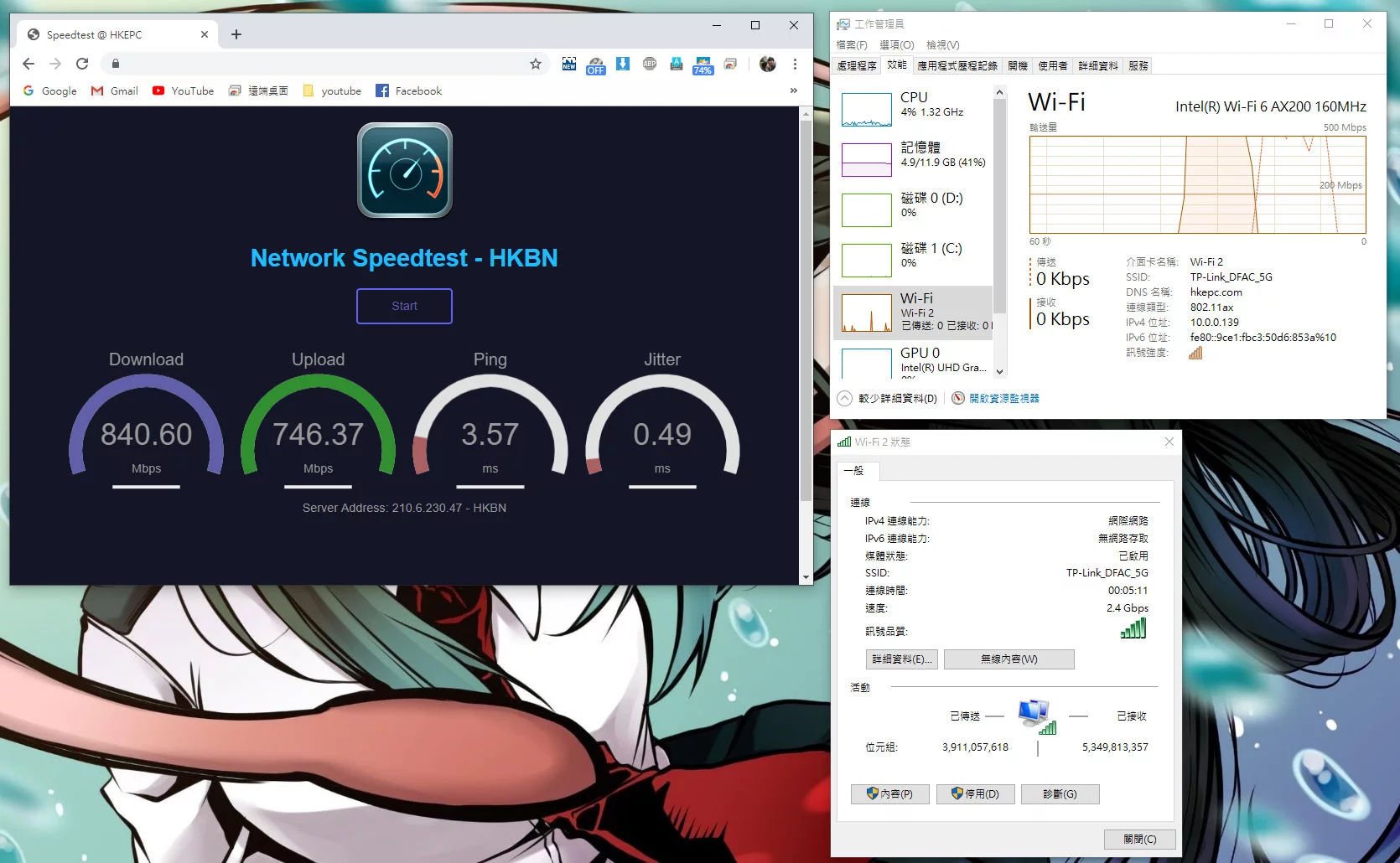This screenshot has width=1400, height=863.
Task: Run 診斷(G) diagnose in Wi-Fi status
Action: 1060,793
